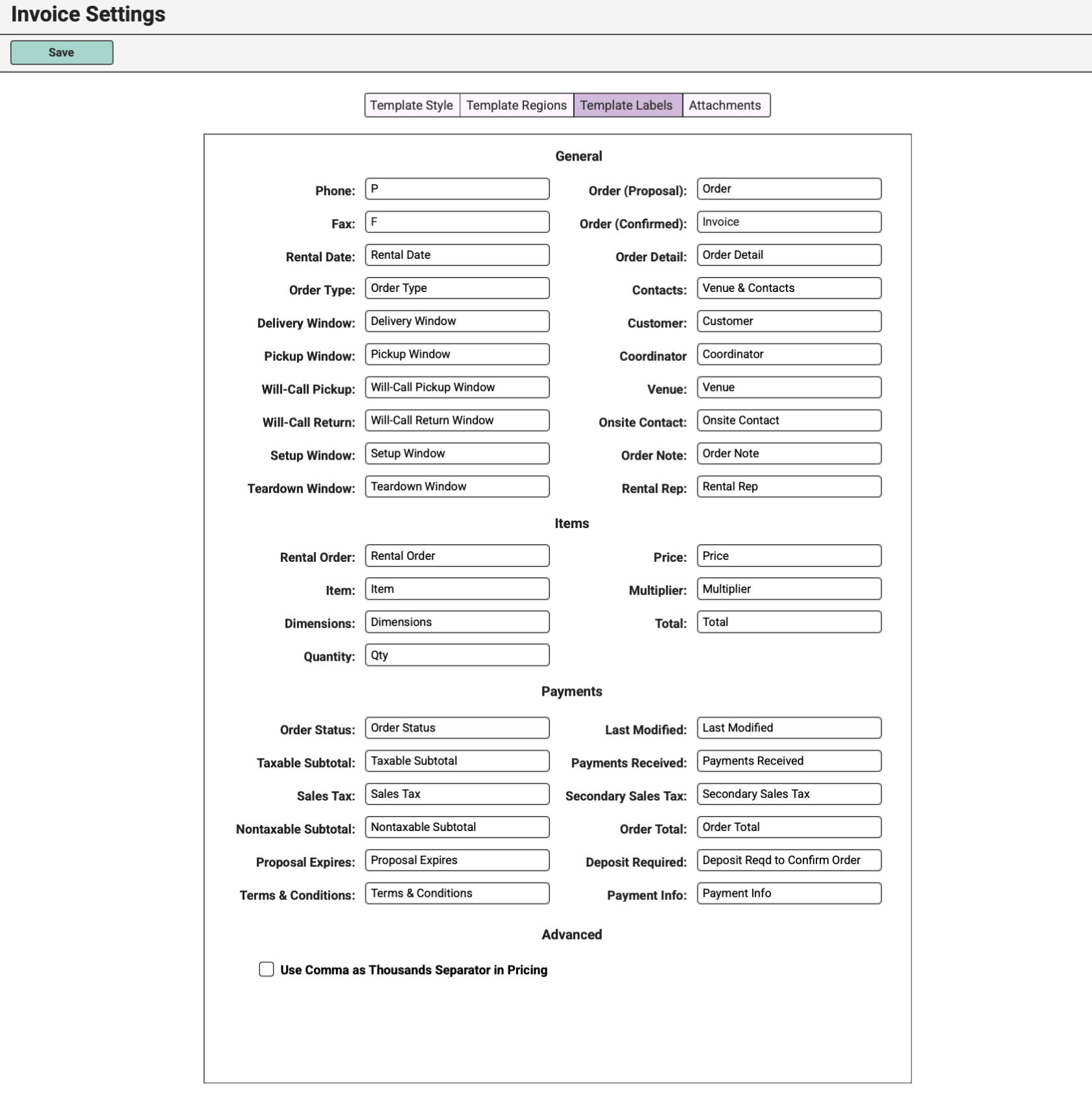Image resolution: width=1092 pixels, height=1095 pixels.
Task: Click the Save button
Action: tap(62, 53)
